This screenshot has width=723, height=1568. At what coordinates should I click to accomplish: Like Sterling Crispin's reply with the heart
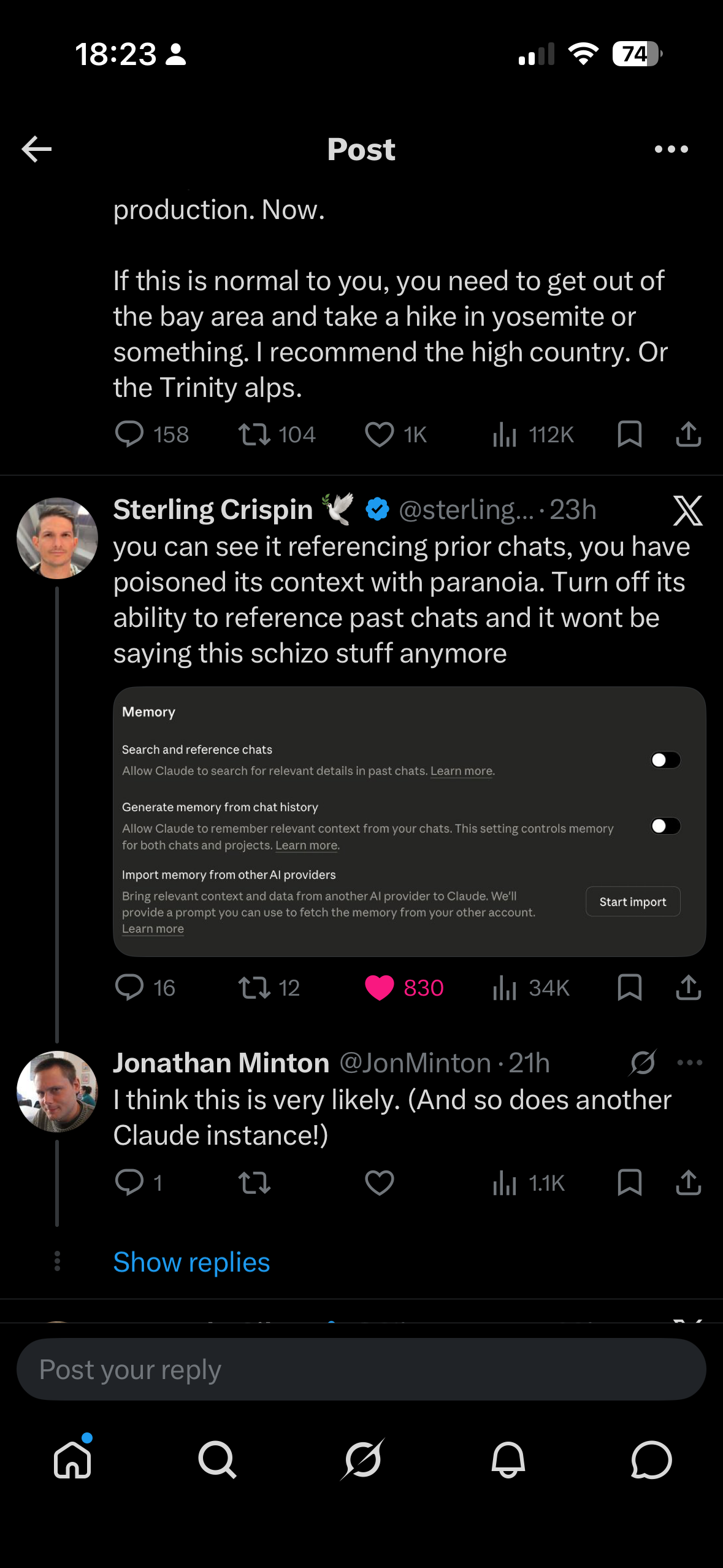pyautogui.click(x=380, y=988)
